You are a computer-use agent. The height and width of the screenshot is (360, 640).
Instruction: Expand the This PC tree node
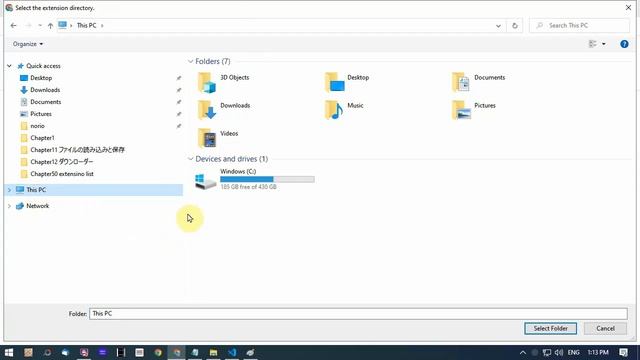click(x=9, y=190)
